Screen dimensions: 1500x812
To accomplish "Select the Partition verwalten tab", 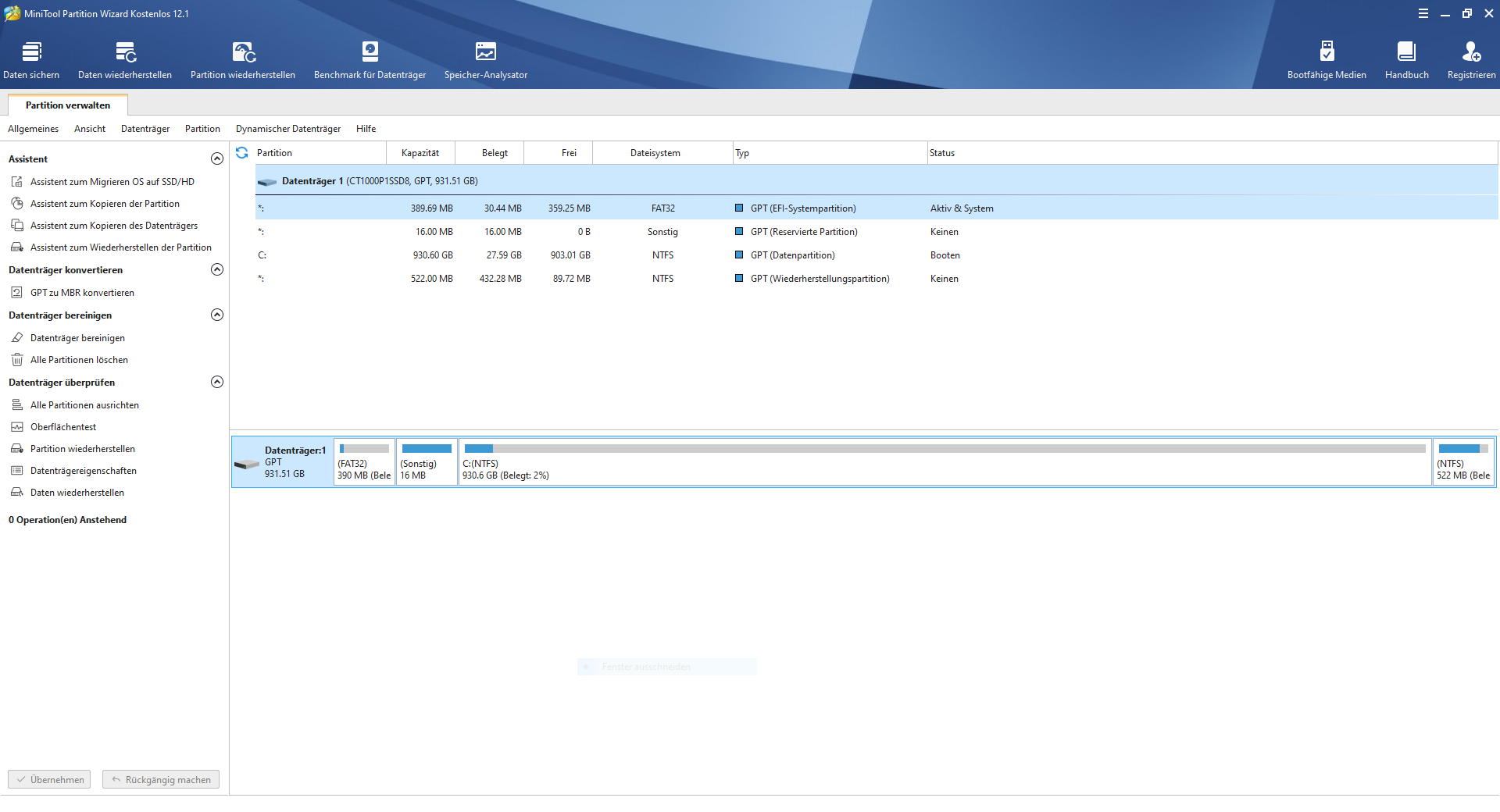I will pyautogui.click(x=68, y=105).
